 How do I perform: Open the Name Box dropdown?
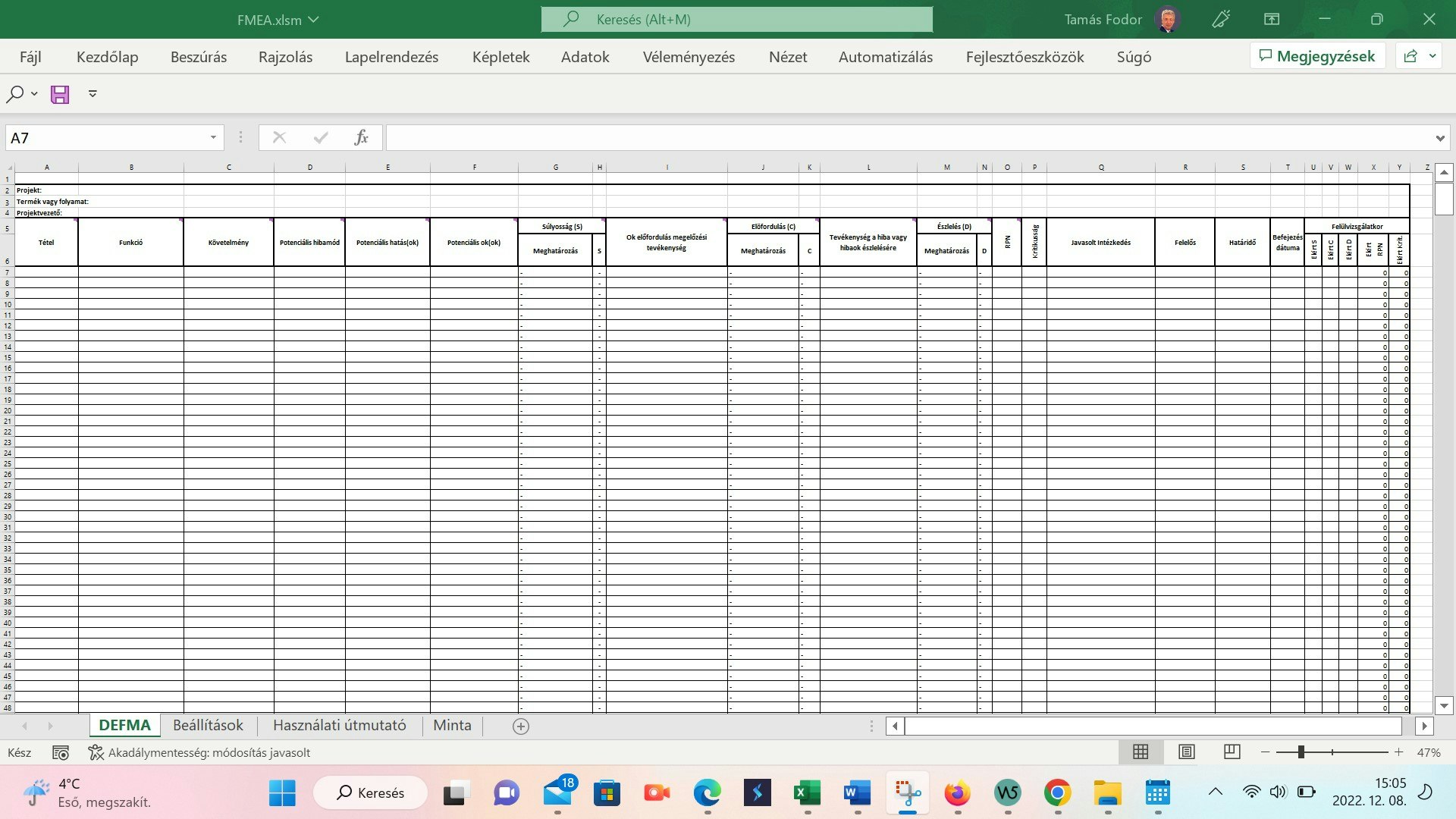tap(212, 137)
